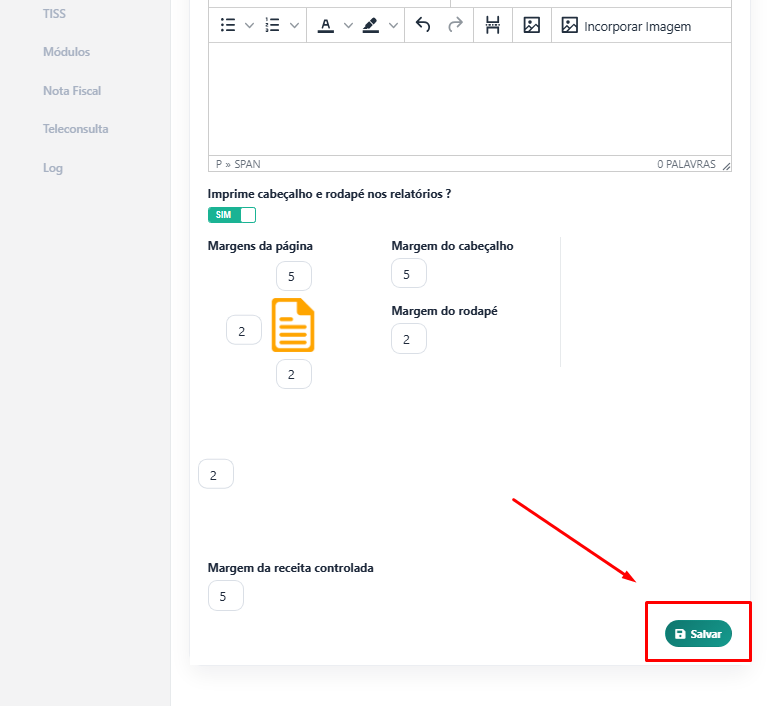Click the insert image icon

click(x=532, y=26)
